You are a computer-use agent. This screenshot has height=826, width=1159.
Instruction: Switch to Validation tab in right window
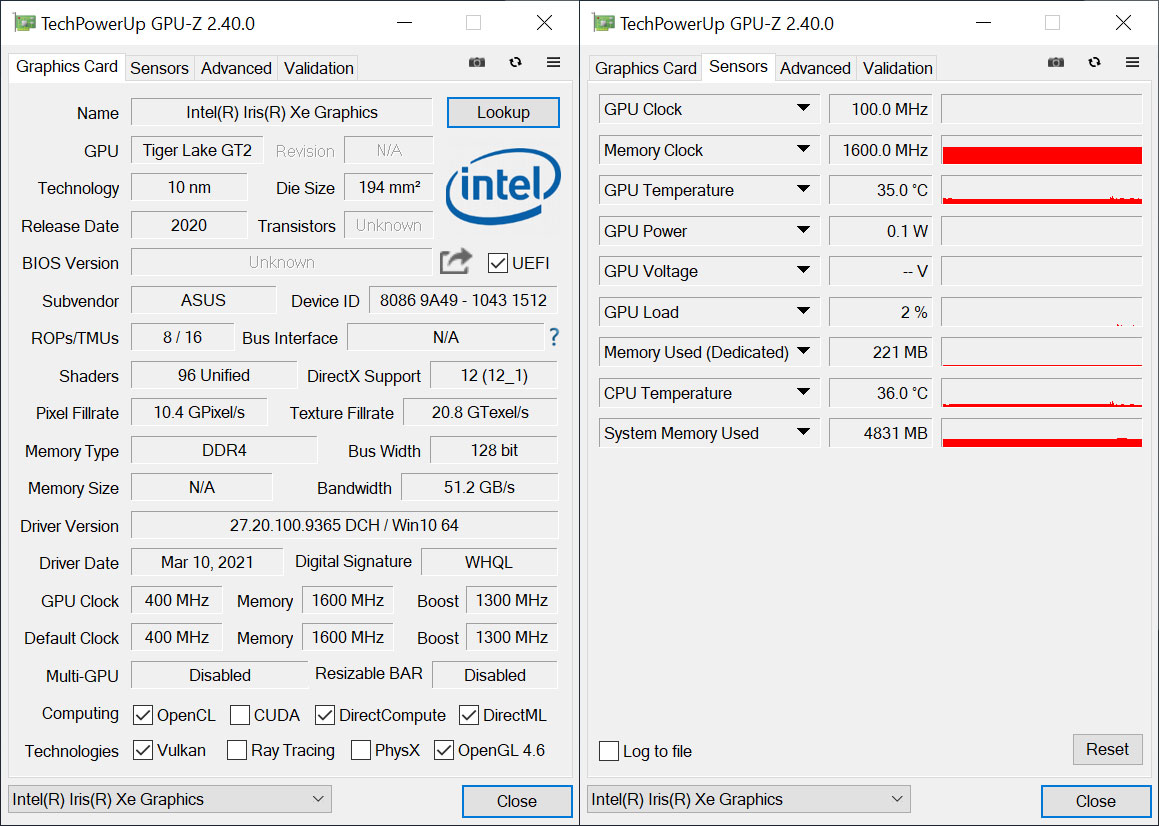pyautogui.click(x=897, y=68)
